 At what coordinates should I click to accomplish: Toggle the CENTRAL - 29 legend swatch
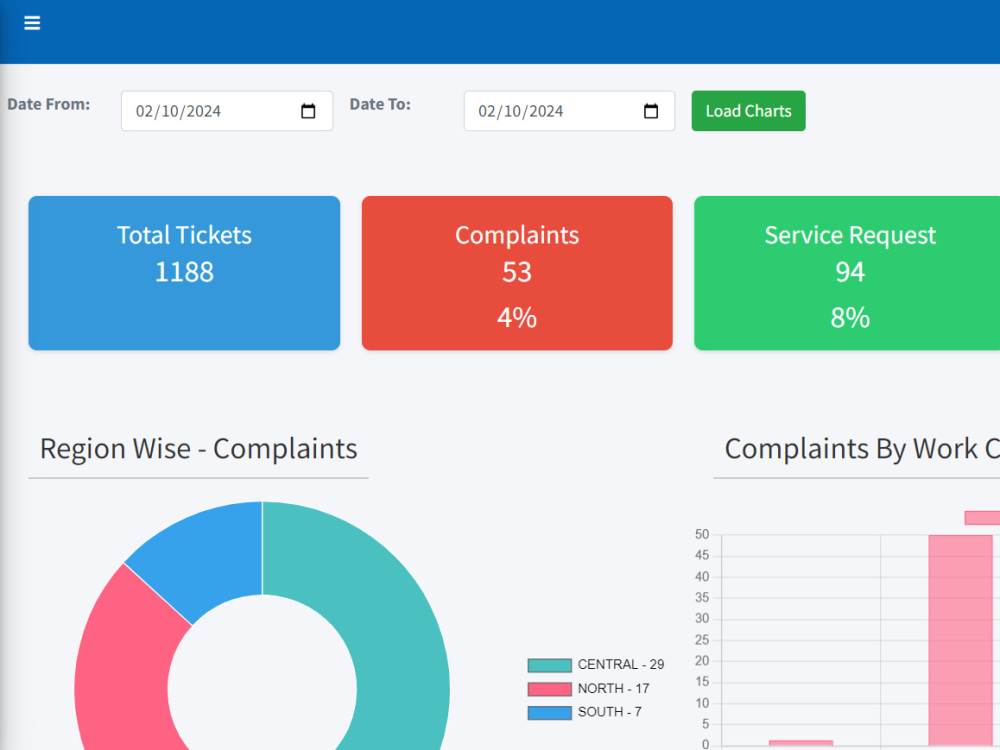549,665
